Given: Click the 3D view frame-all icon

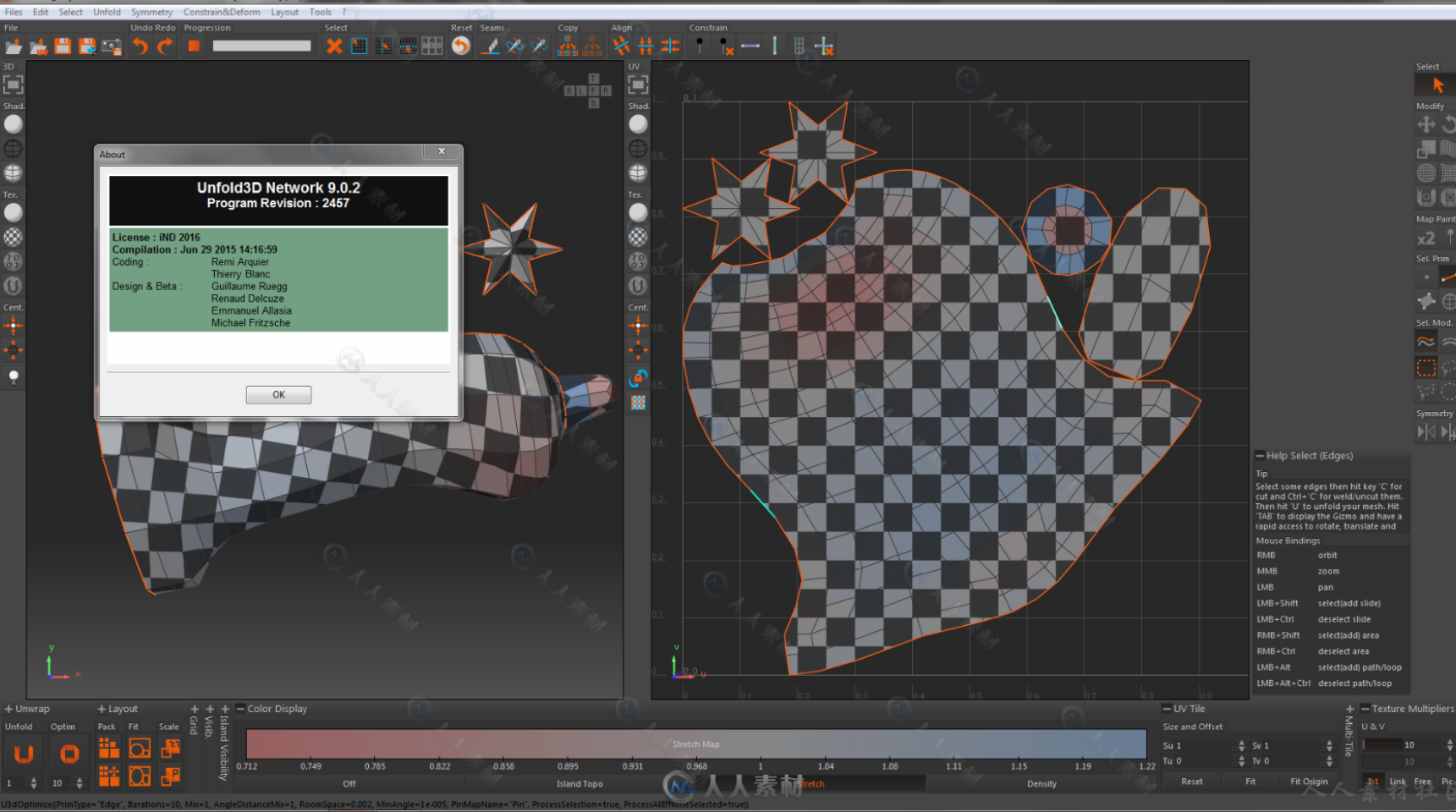Looking at the screenshot, I should coord(14,85).
